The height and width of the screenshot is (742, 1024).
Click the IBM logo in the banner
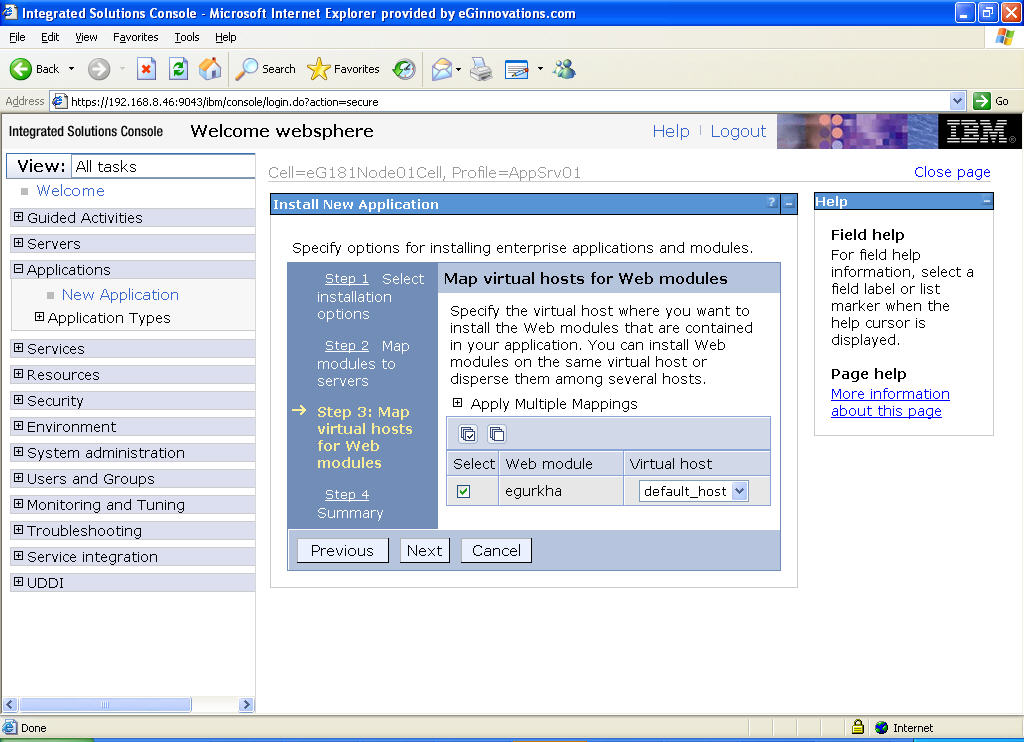980,131
